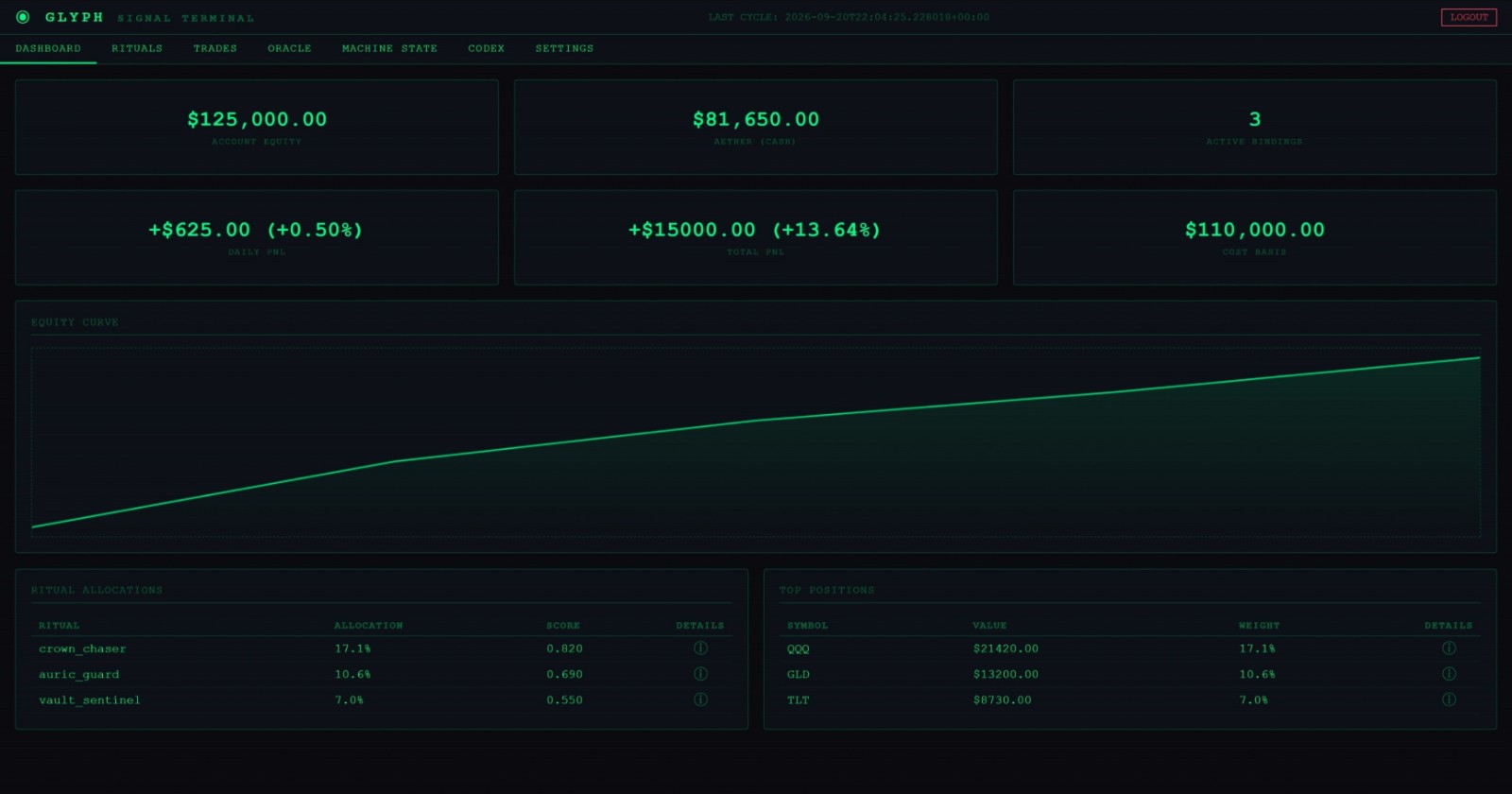This screenshot has width=1512, height=794.
Task: Click the +$625.00 daily PnL value
Action: point(255,230)
